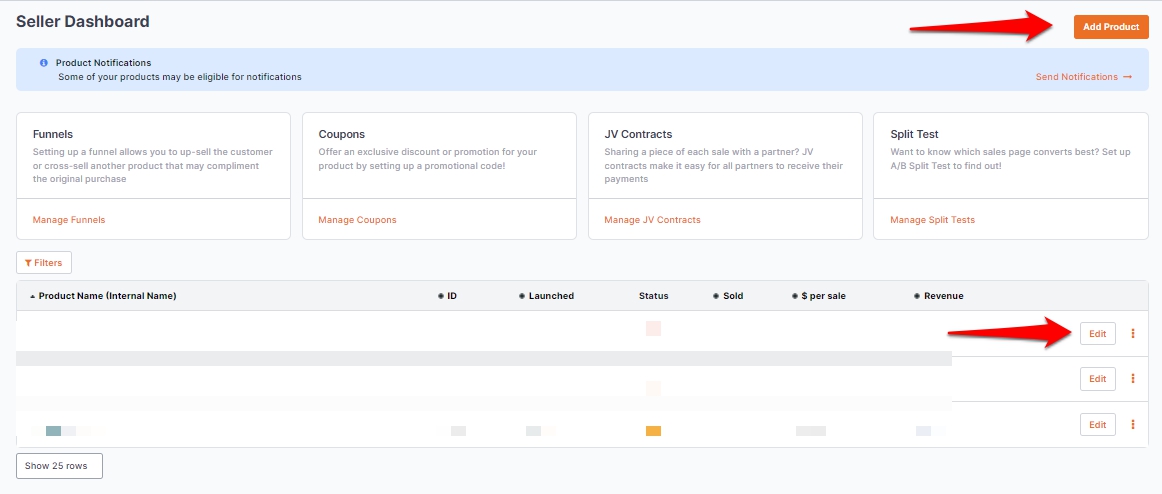Select the Manage Split Tests link
Image resolution: width=1162 pixels, height=494 pixels.
coord(932,220)
